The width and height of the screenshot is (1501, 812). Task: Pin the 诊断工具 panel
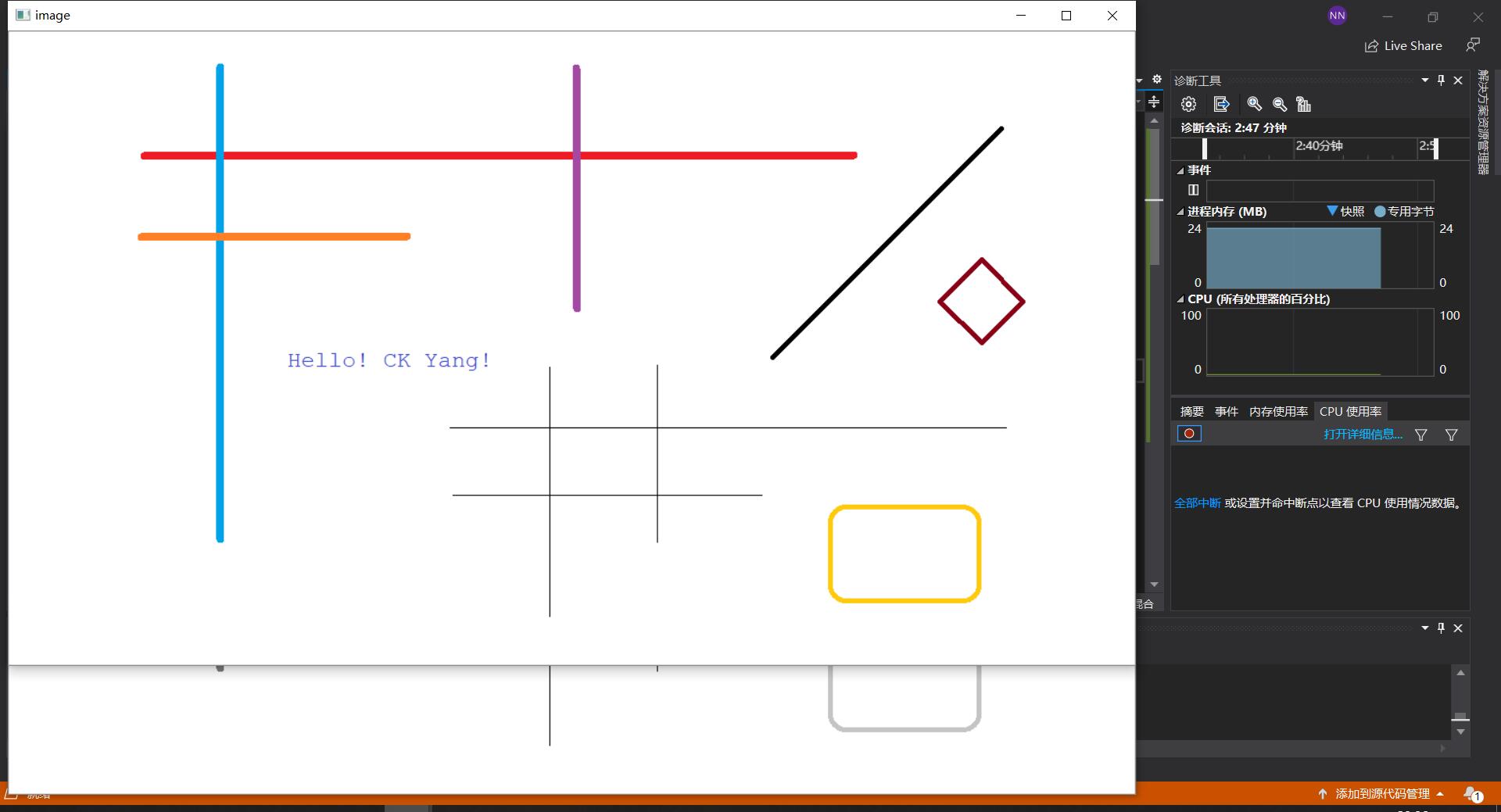1442,80
